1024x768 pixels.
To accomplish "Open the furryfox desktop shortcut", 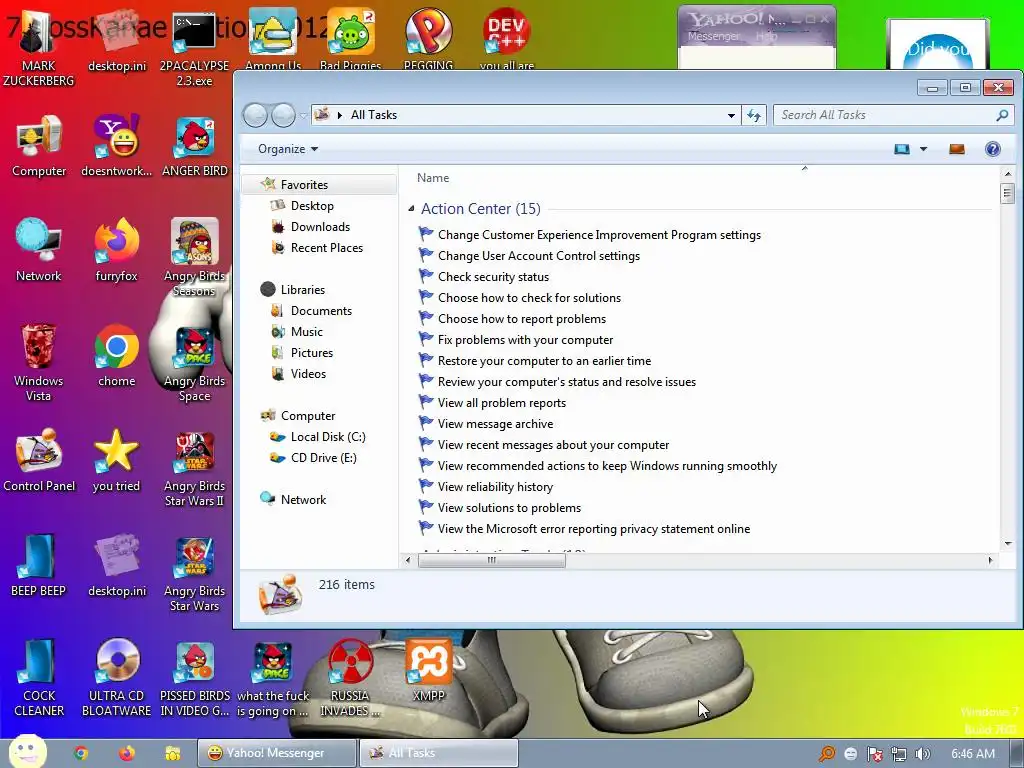I will click(x=116, y=250).
